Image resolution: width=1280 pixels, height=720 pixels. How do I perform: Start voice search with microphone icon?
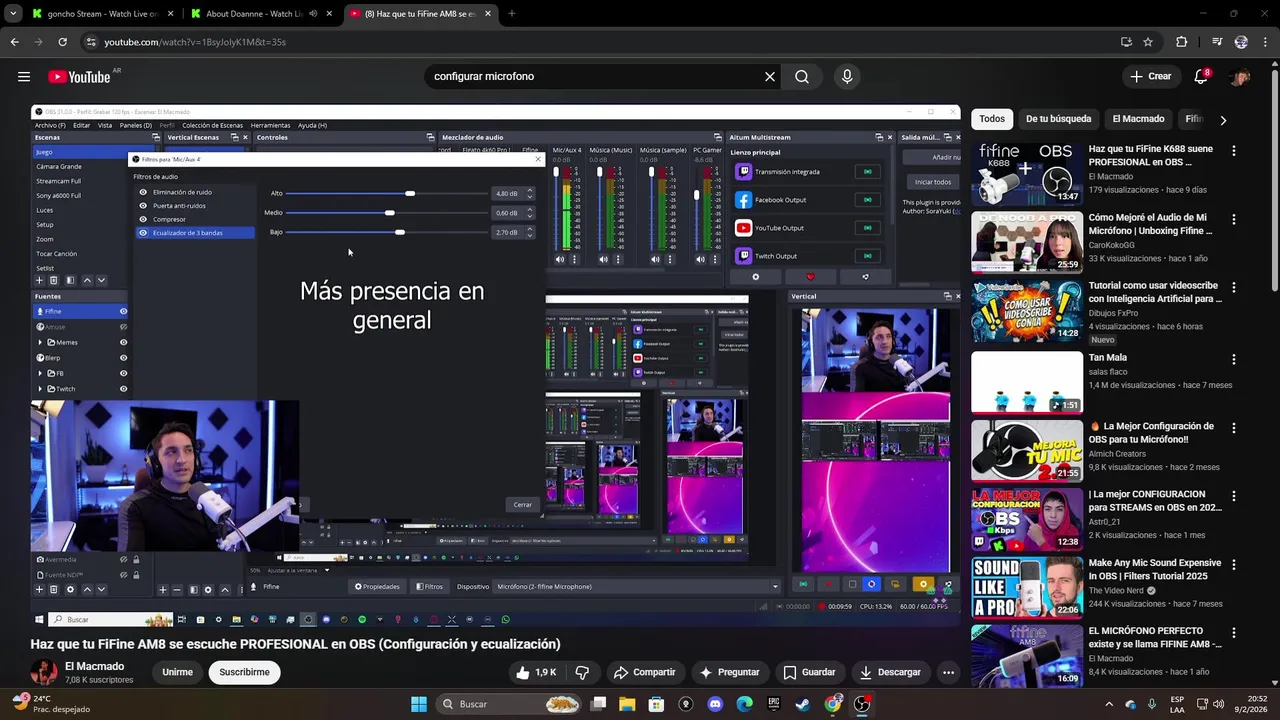[x=847, y=76]
